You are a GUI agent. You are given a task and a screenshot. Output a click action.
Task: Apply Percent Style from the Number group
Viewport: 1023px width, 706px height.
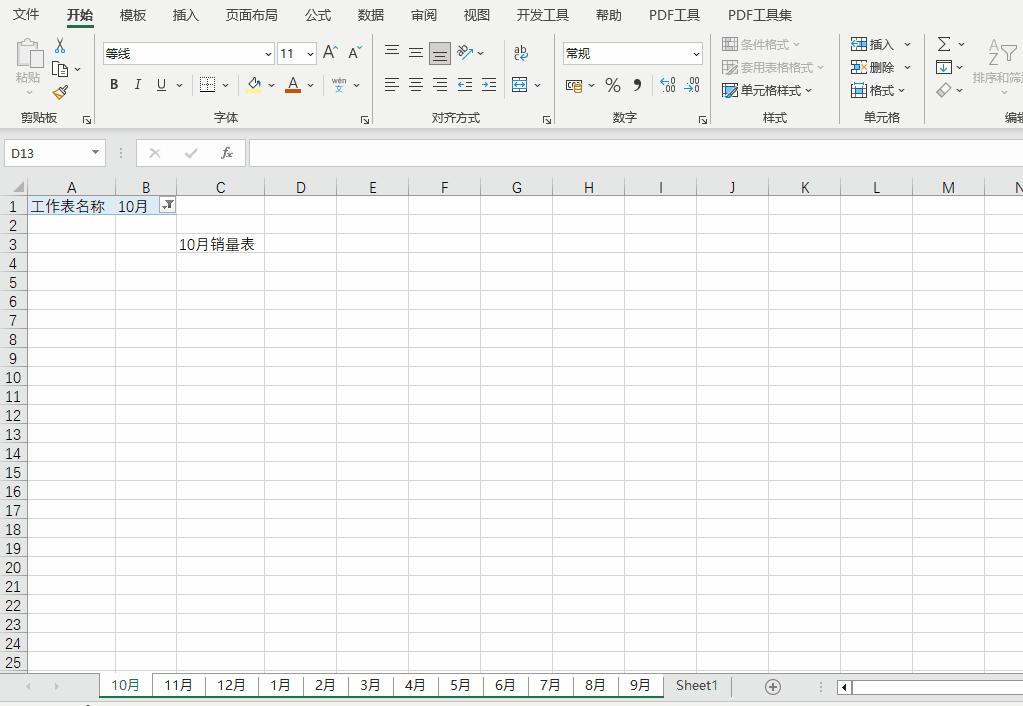612,86
